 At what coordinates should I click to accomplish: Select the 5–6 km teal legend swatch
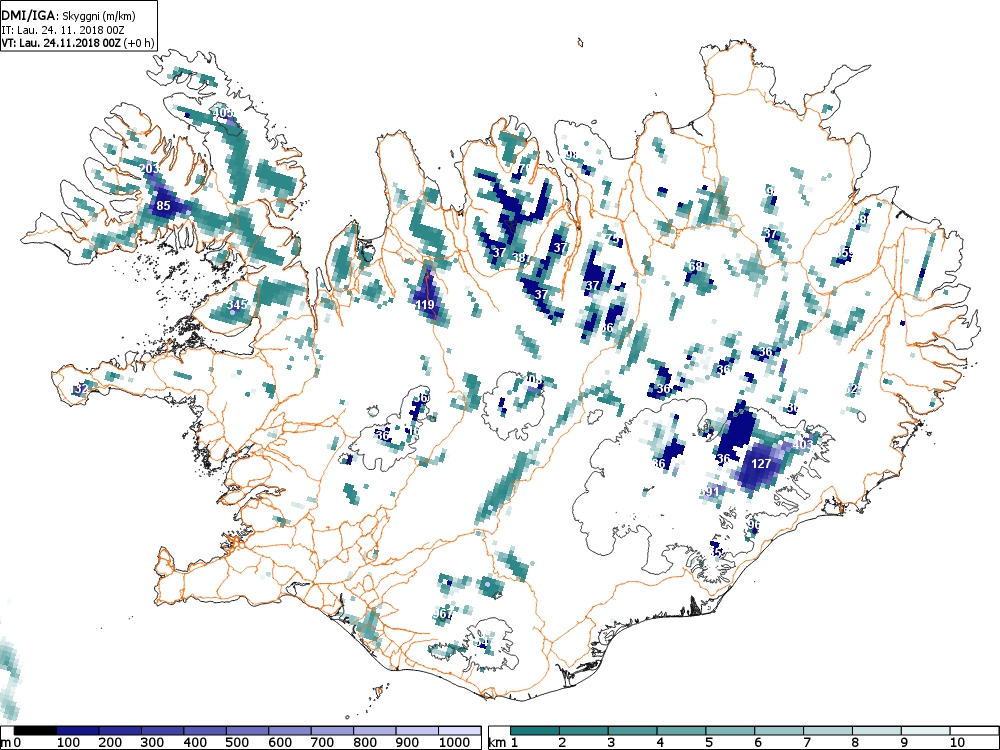coord(730,731)
